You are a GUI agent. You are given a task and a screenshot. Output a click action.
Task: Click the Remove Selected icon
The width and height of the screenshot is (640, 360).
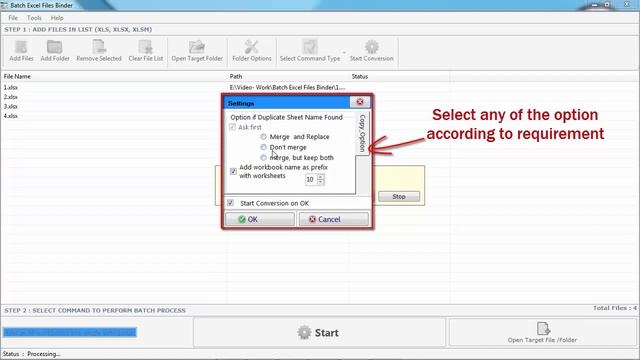[x=99, y=51]
